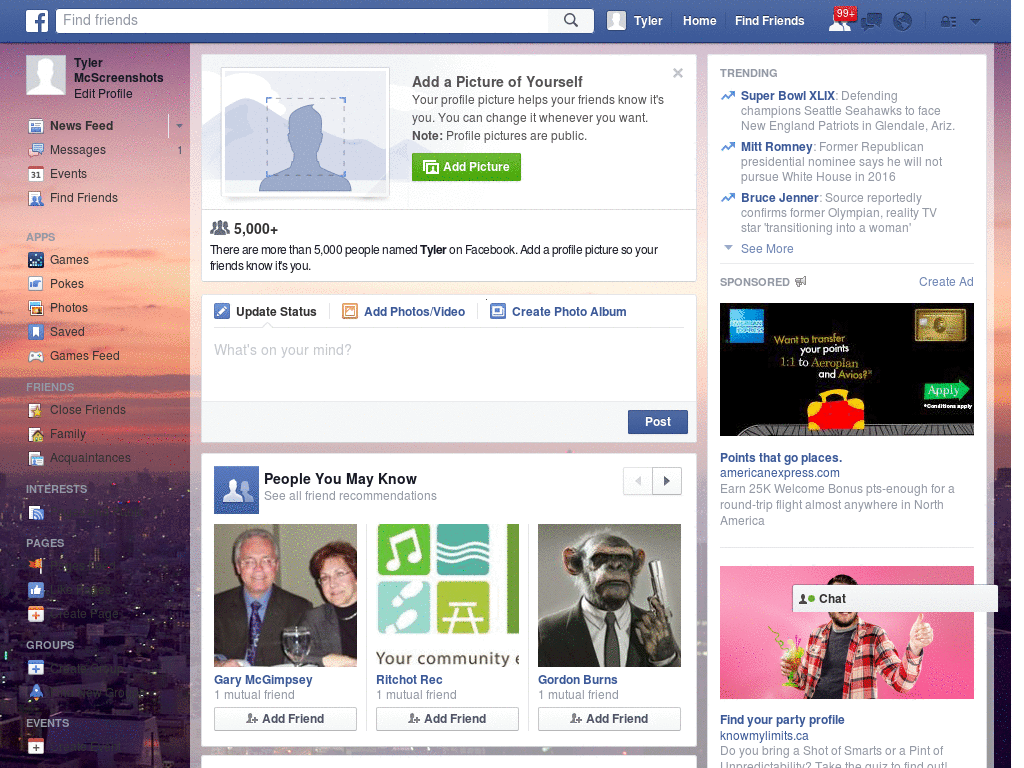Select the Create Photo Album tab

558,312
